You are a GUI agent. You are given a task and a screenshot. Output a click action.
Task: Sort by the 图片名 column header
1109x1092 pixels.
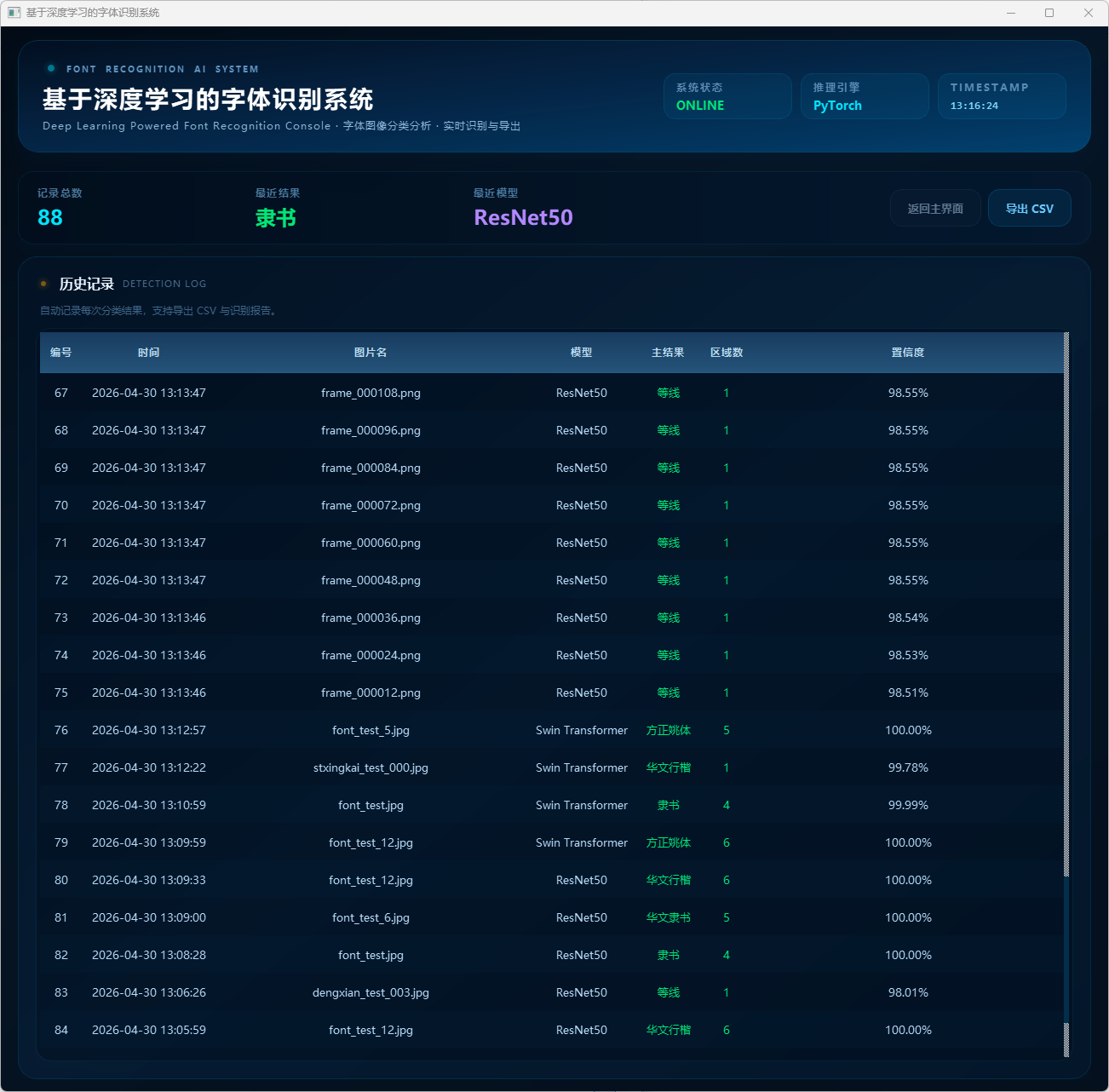371,353
